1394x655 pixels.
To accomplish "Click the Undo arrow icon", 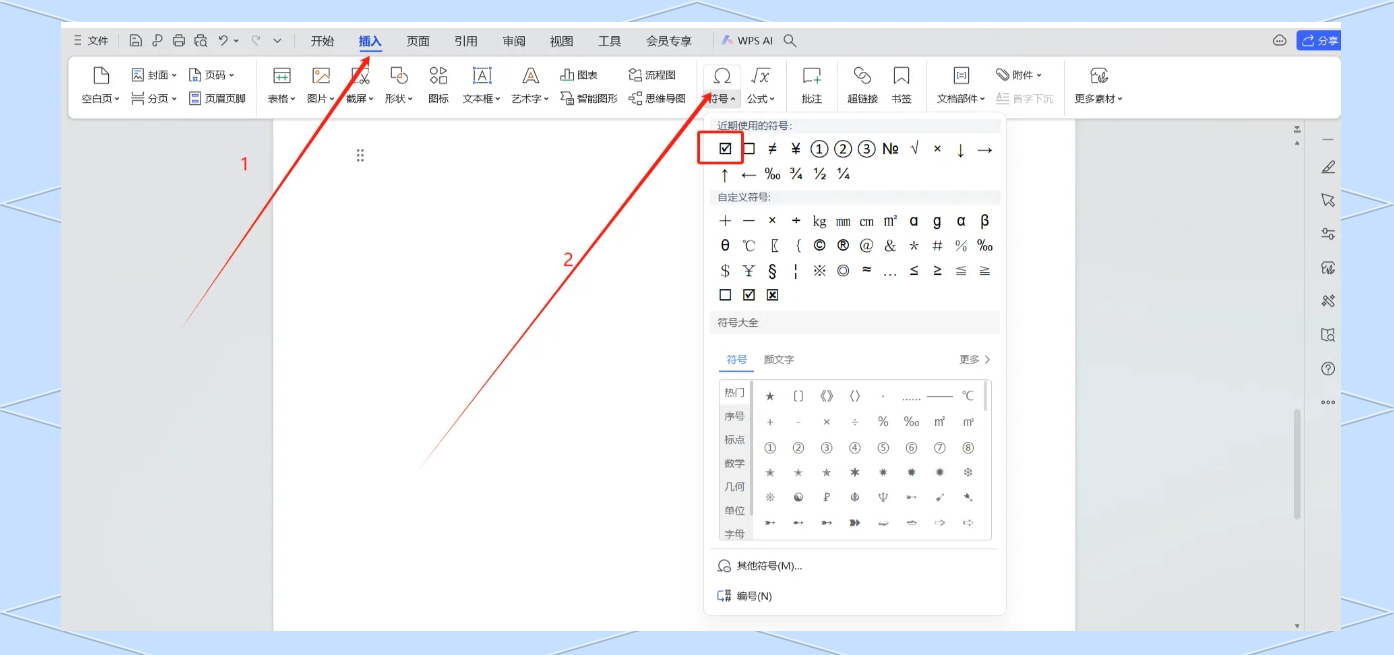I will click(223, 41).
